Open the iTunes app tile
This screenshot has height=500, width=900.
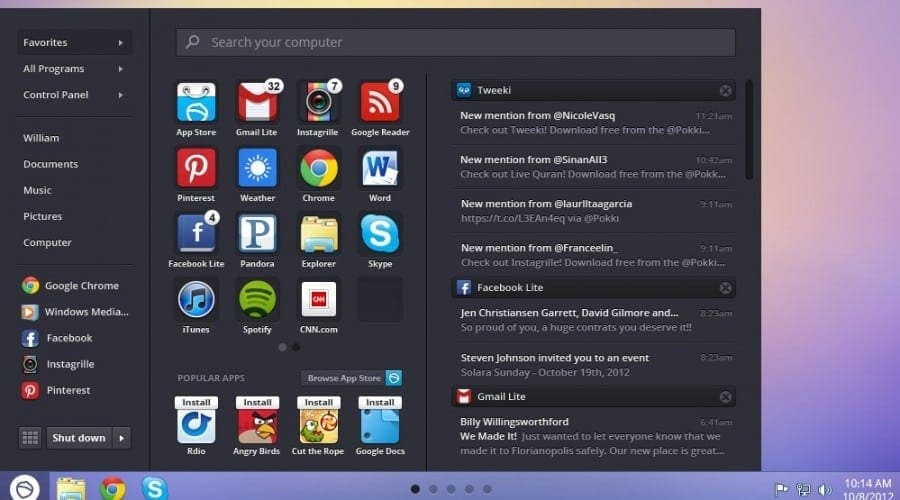[x=196, y=300]
